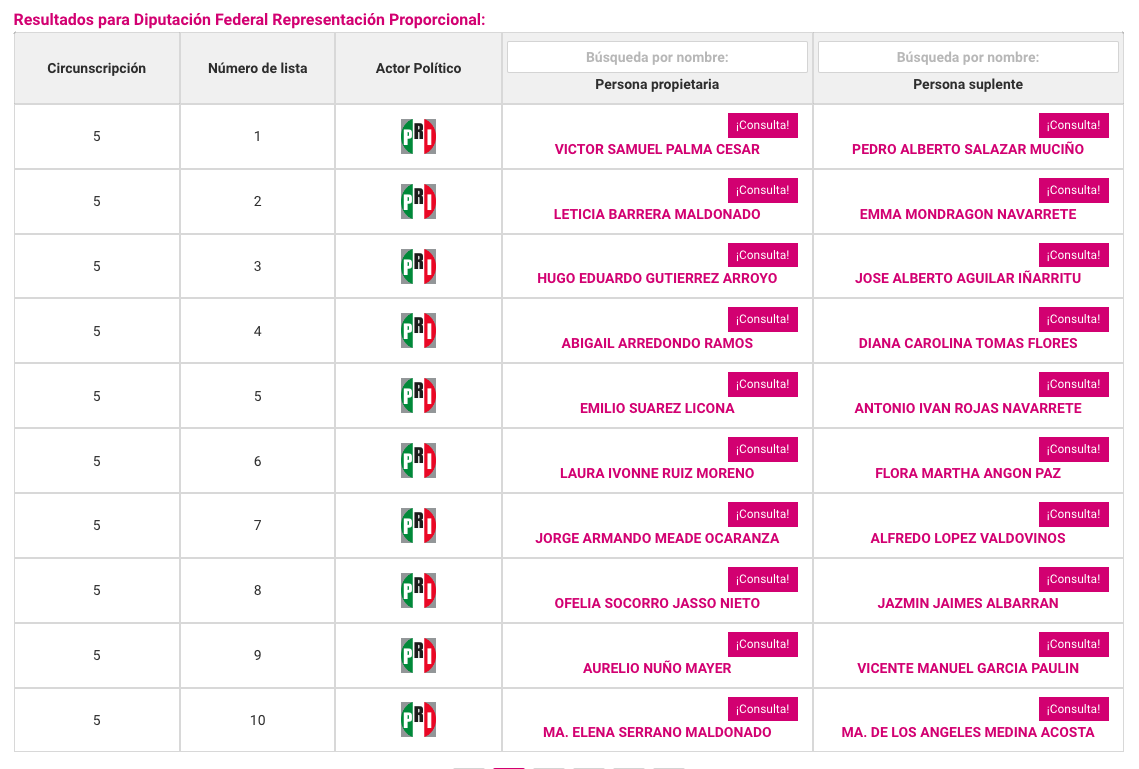1139x769 pixels.
Task: Click the PRI logo in list row 5
Action: (418, 396)
